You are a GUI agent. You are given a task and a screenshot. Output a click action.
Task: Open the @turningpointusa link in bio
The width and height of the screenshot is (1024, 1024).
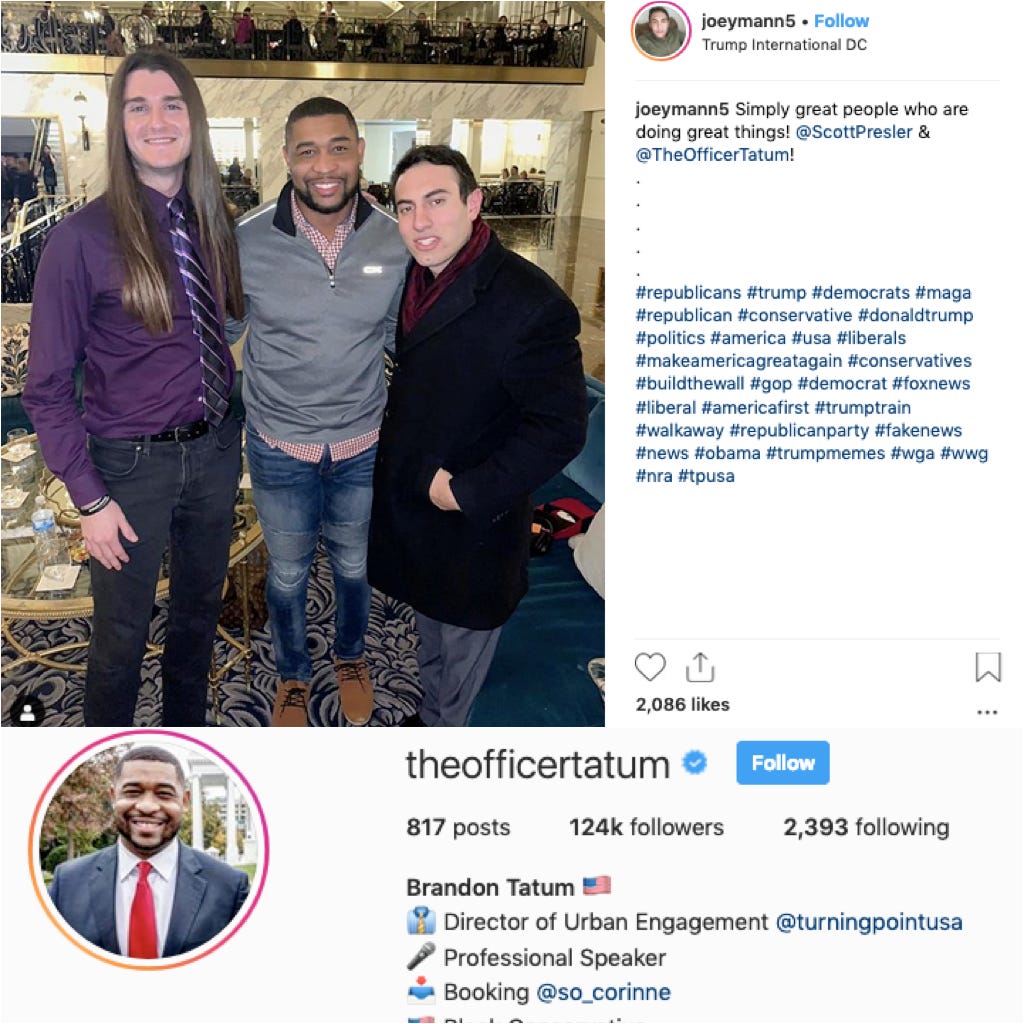pyautogui.click(x=869, y=922)
